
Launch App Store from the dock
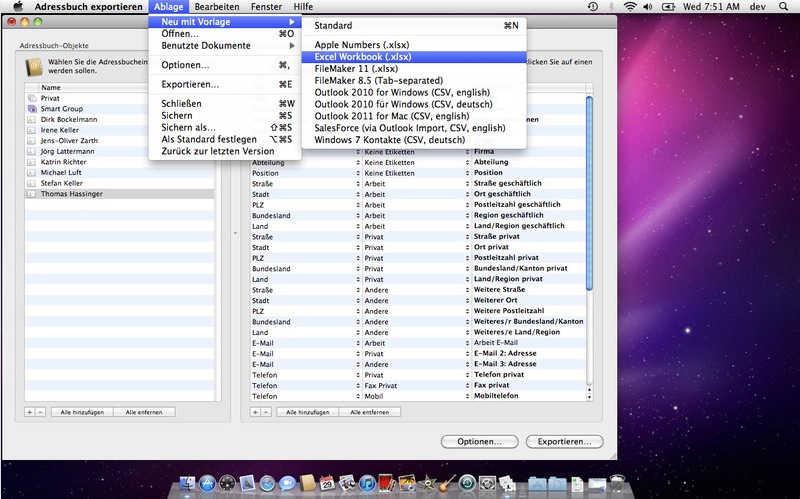[x=207, y=483]
